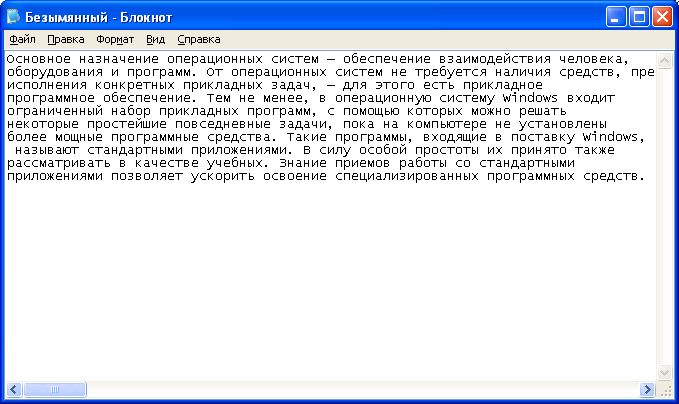Open the Справка menu

pos(199,39)
